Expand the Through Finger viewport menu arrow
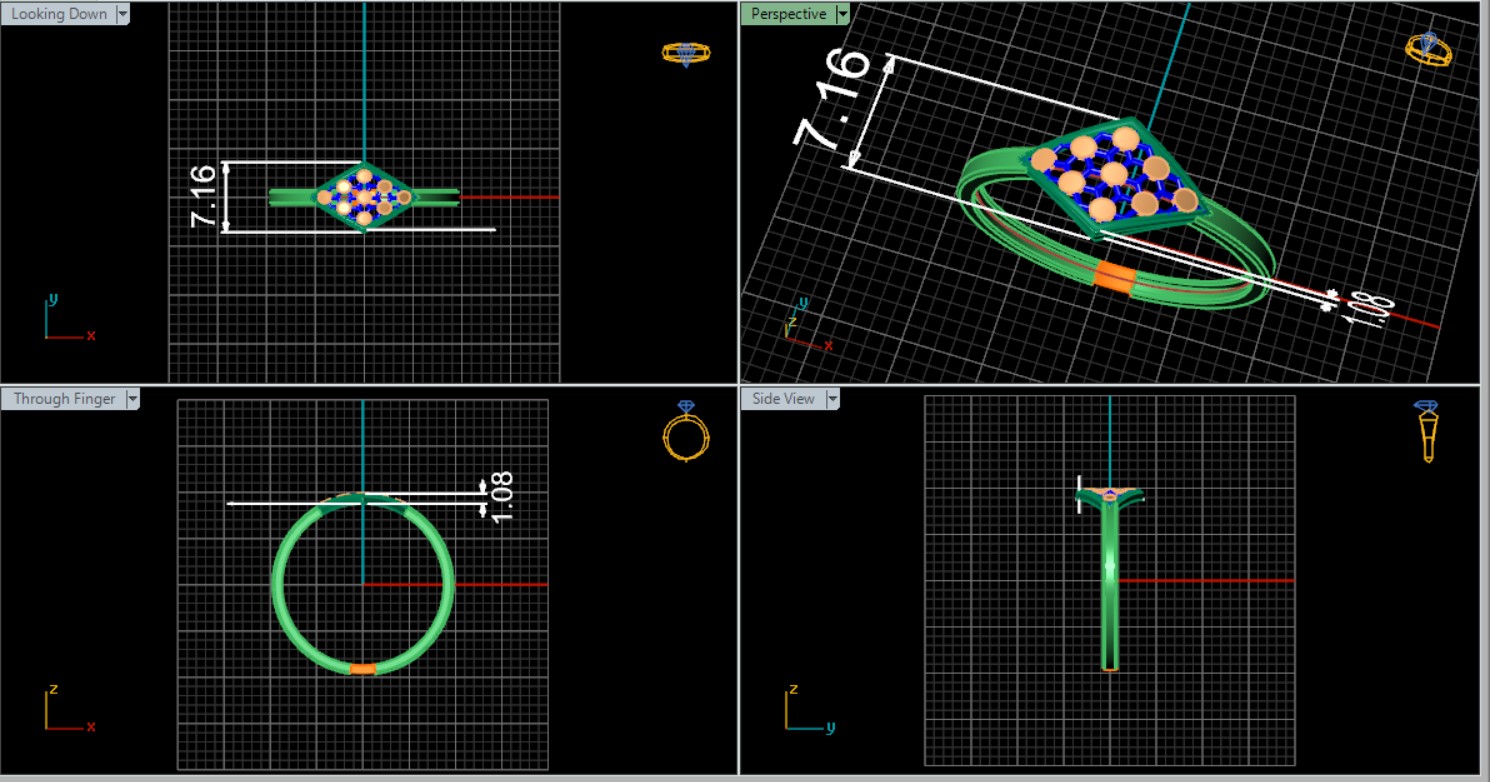 click(132, 399)
